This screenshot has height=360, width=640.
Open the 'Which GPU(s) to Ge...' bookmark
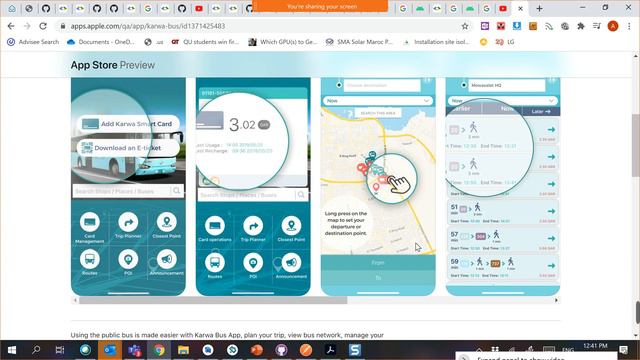point(283,42)
